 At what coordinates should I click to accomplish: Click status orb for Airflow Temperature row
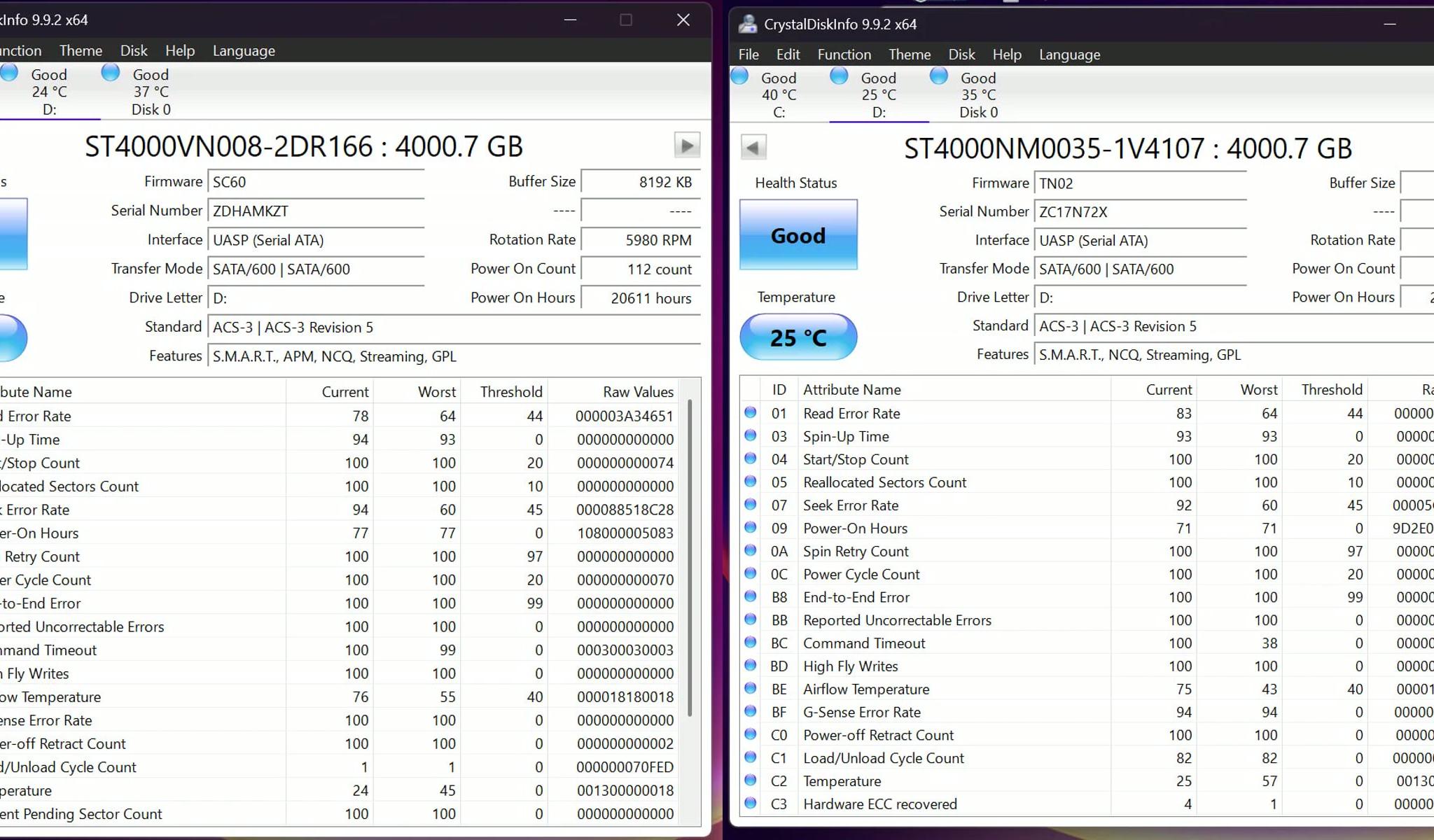(x=751, y=688)
